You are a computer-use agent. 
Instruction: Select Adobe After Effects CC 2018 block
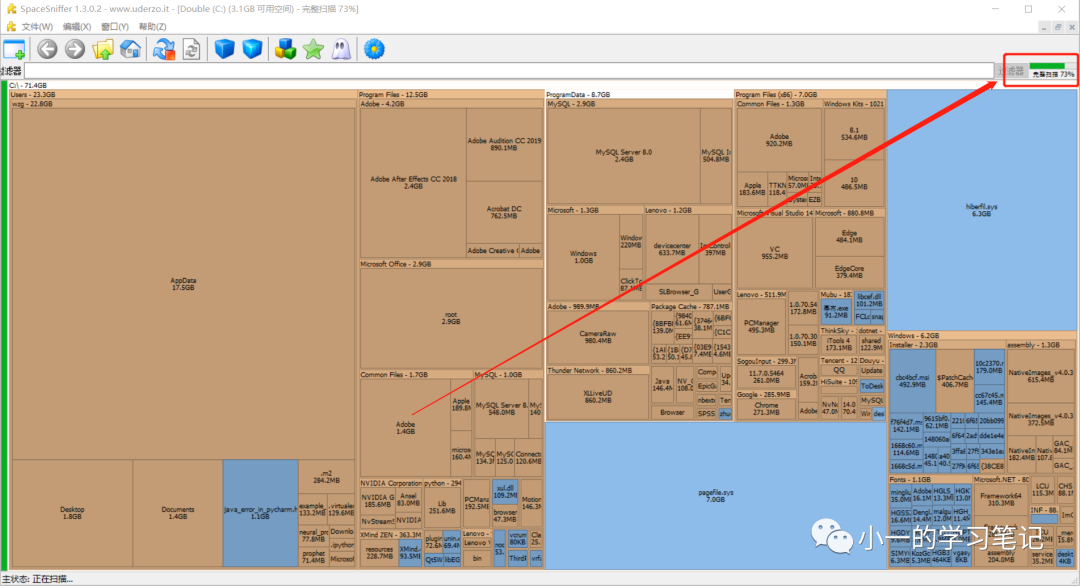(413, 182)
